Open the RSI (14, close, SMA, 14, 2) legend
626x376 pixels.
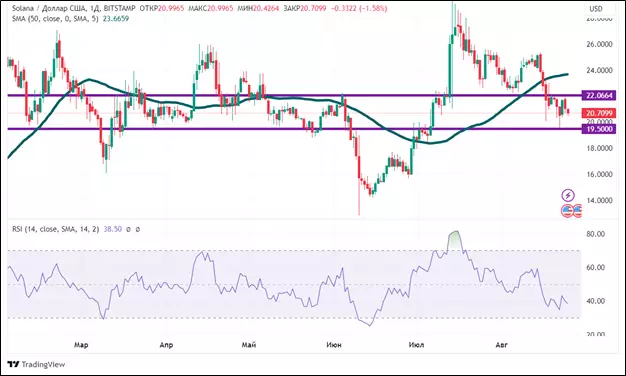coord(55,229)
